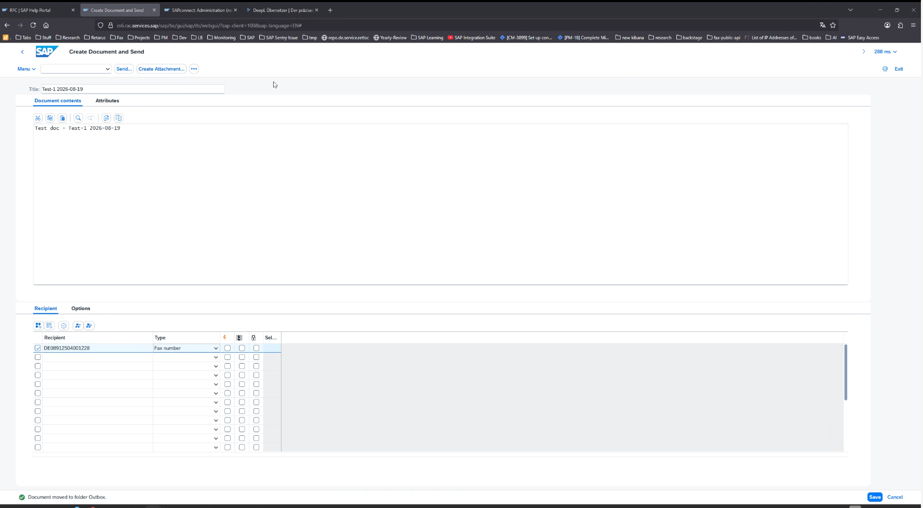Open a new browser tab with the plus
The width and height of the screenshot is (923, 508).
tap(330, 10)
